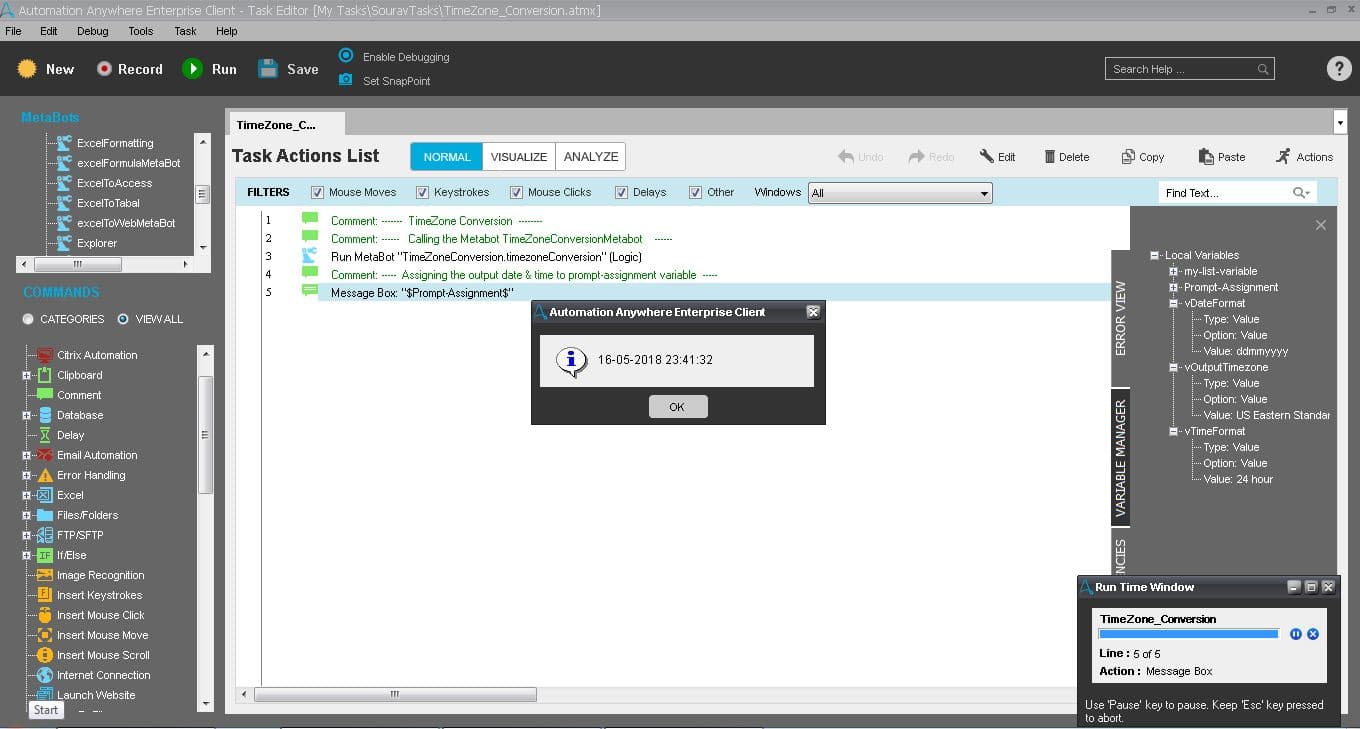
Task: Expand the Excel command group
Action: point(27,495)
